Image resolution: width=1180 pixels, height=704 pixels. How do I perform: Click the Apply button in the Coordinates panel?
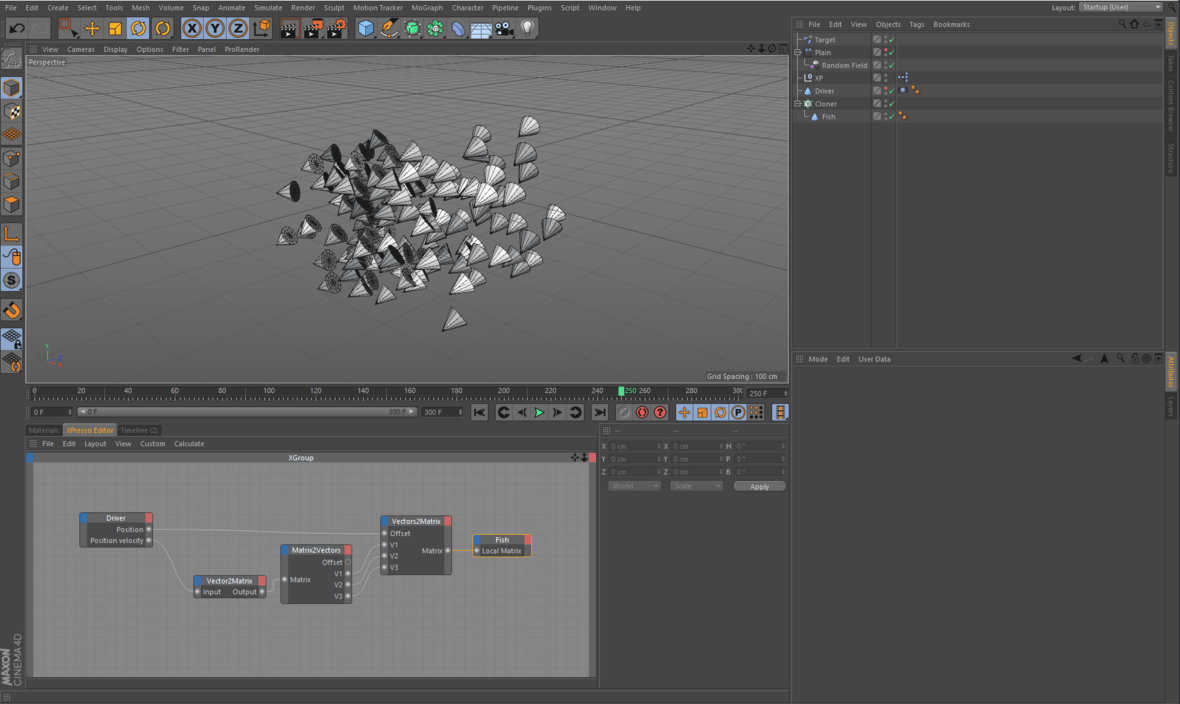(x=760, y=486)
